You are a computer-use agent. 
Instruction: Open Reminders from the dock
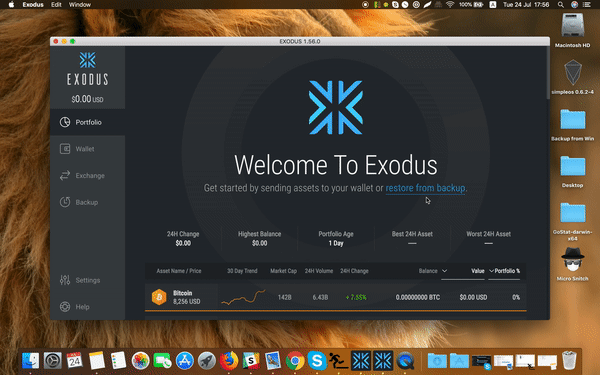pyautogui.click(x=118, y=360)
